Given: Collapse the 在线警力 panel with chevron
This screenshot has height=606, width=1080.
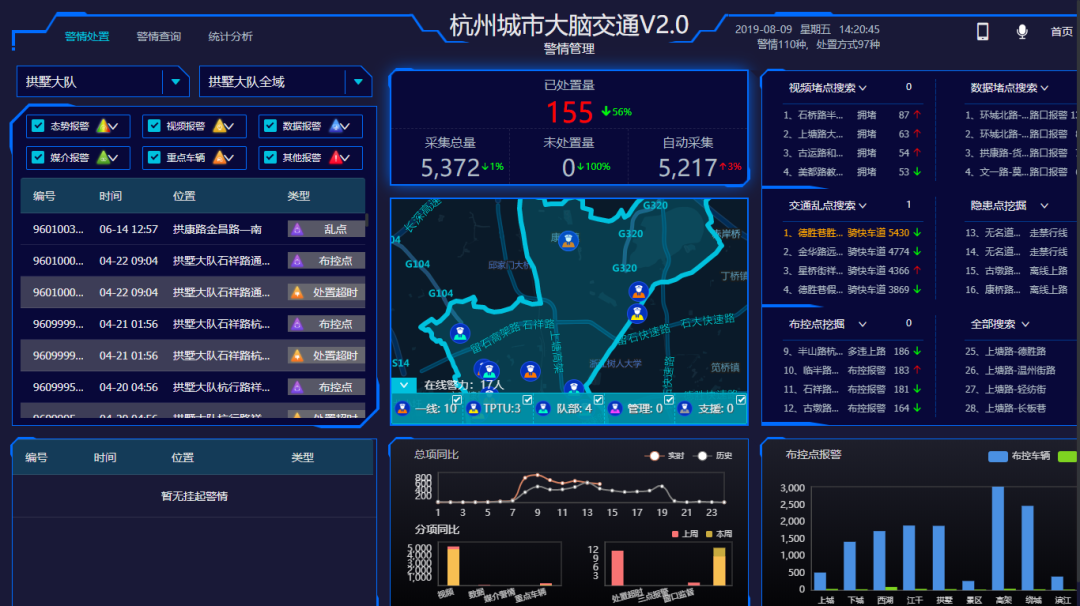Looking at the screenshot, I should [x=403, y=384].
